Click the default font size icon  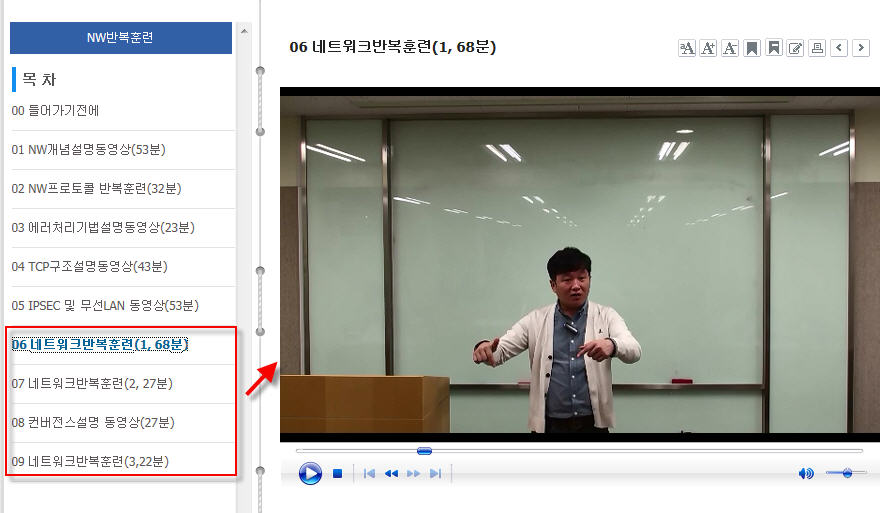coord(687,48)
